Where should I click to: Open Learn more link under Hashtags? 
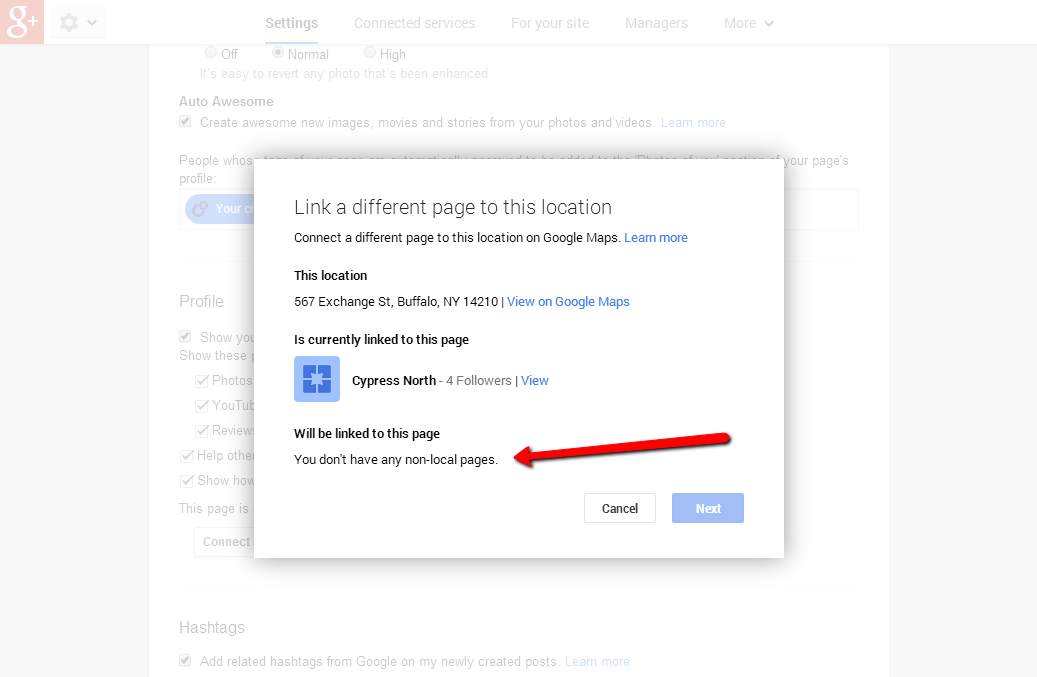click(597, 661)
